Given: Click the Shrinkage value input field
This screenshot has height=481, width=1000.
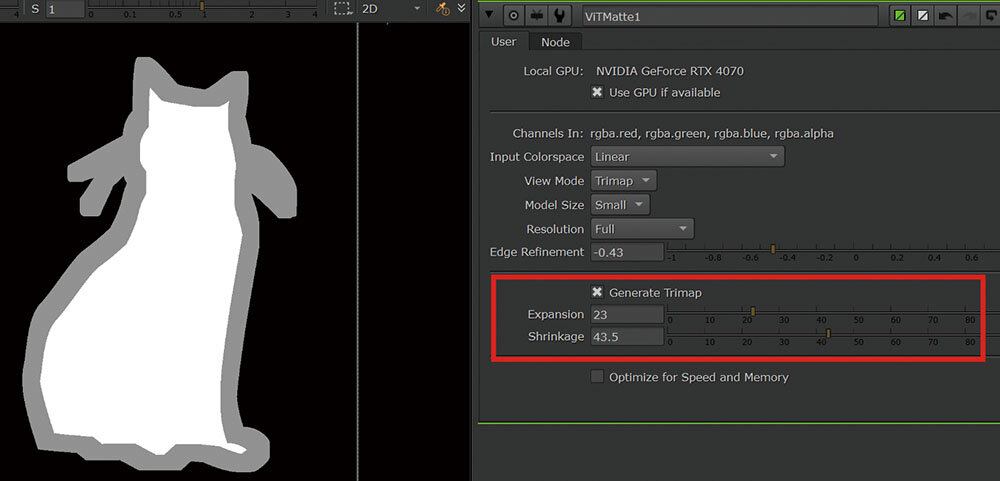Looking at the screenshot, I should click(627, 337).
